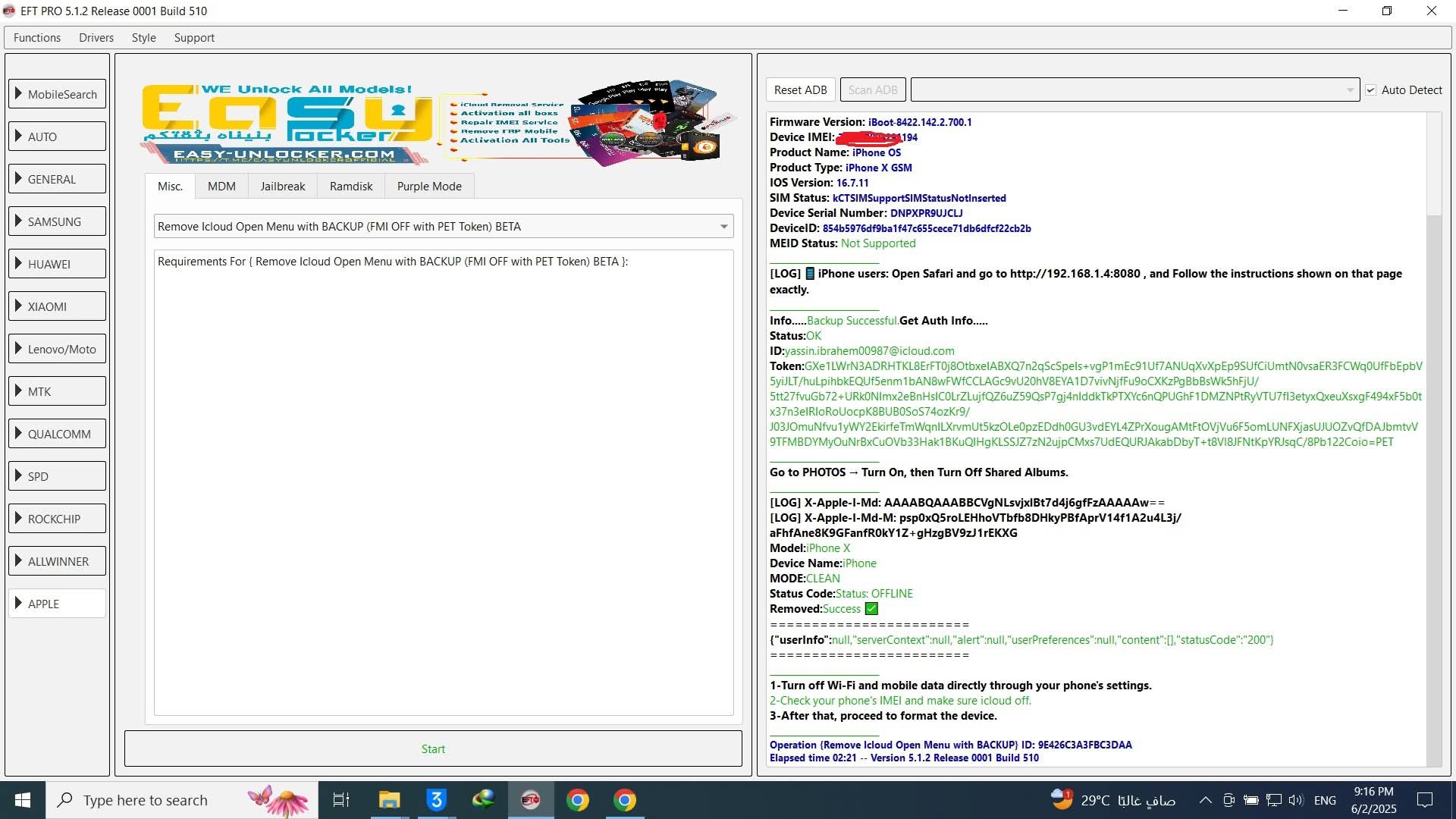1456x819 pixels.
Task: Click the Firmware Version iBoot value
Action: [x=919, y=122]
